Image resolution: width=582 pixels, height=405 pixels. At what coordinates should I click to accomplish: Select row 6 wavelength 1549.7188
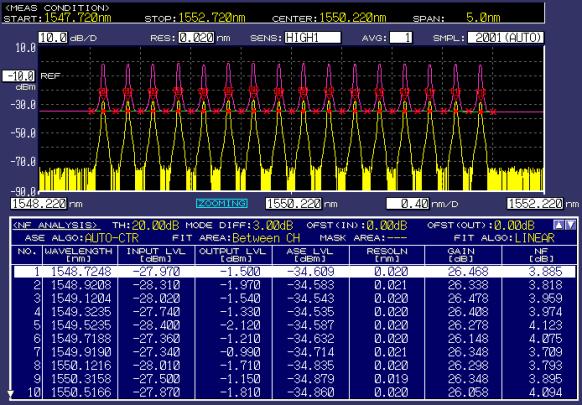point(81,339)
